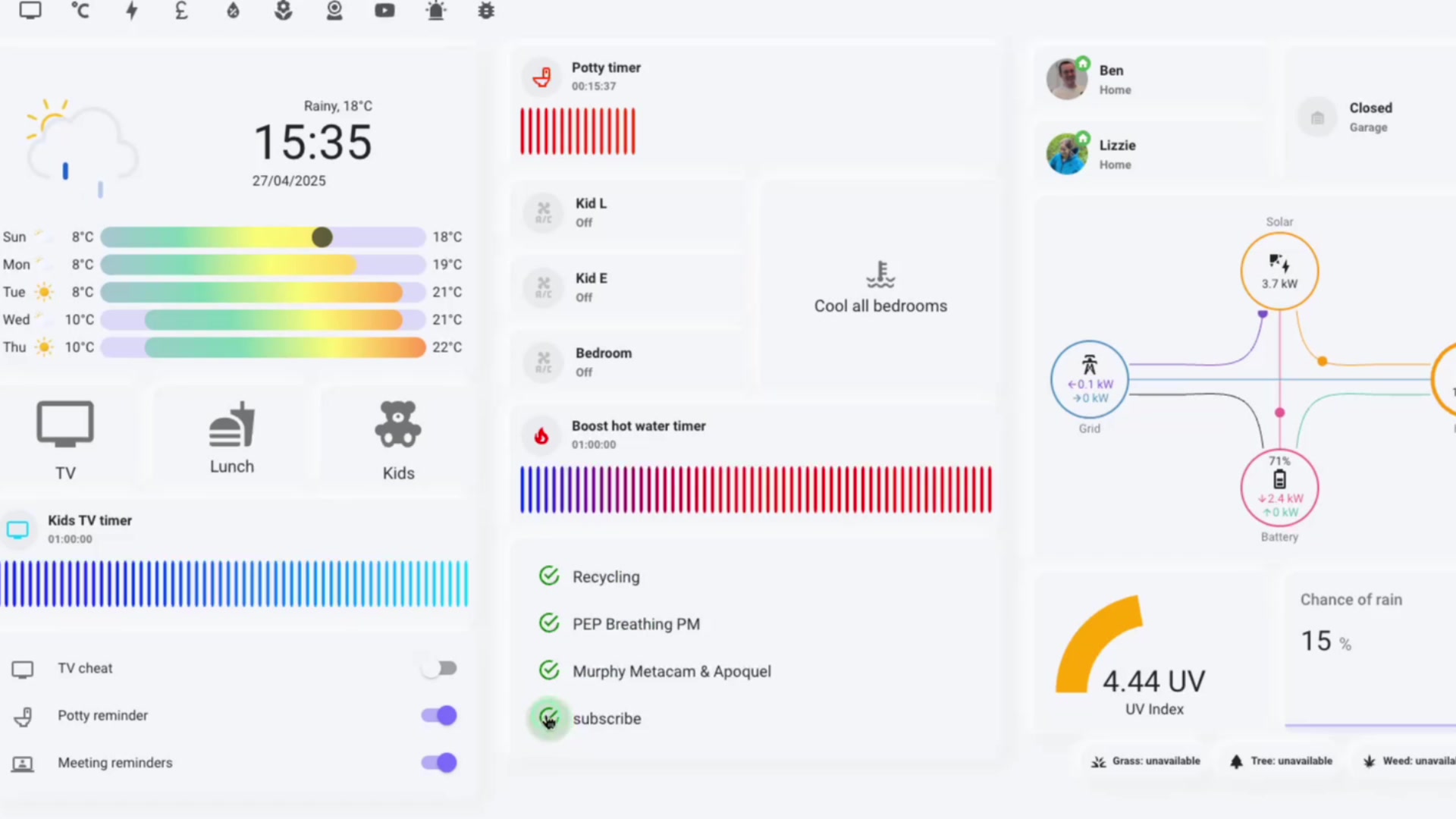Open the YouTube video tab

[x=384, y=11]
